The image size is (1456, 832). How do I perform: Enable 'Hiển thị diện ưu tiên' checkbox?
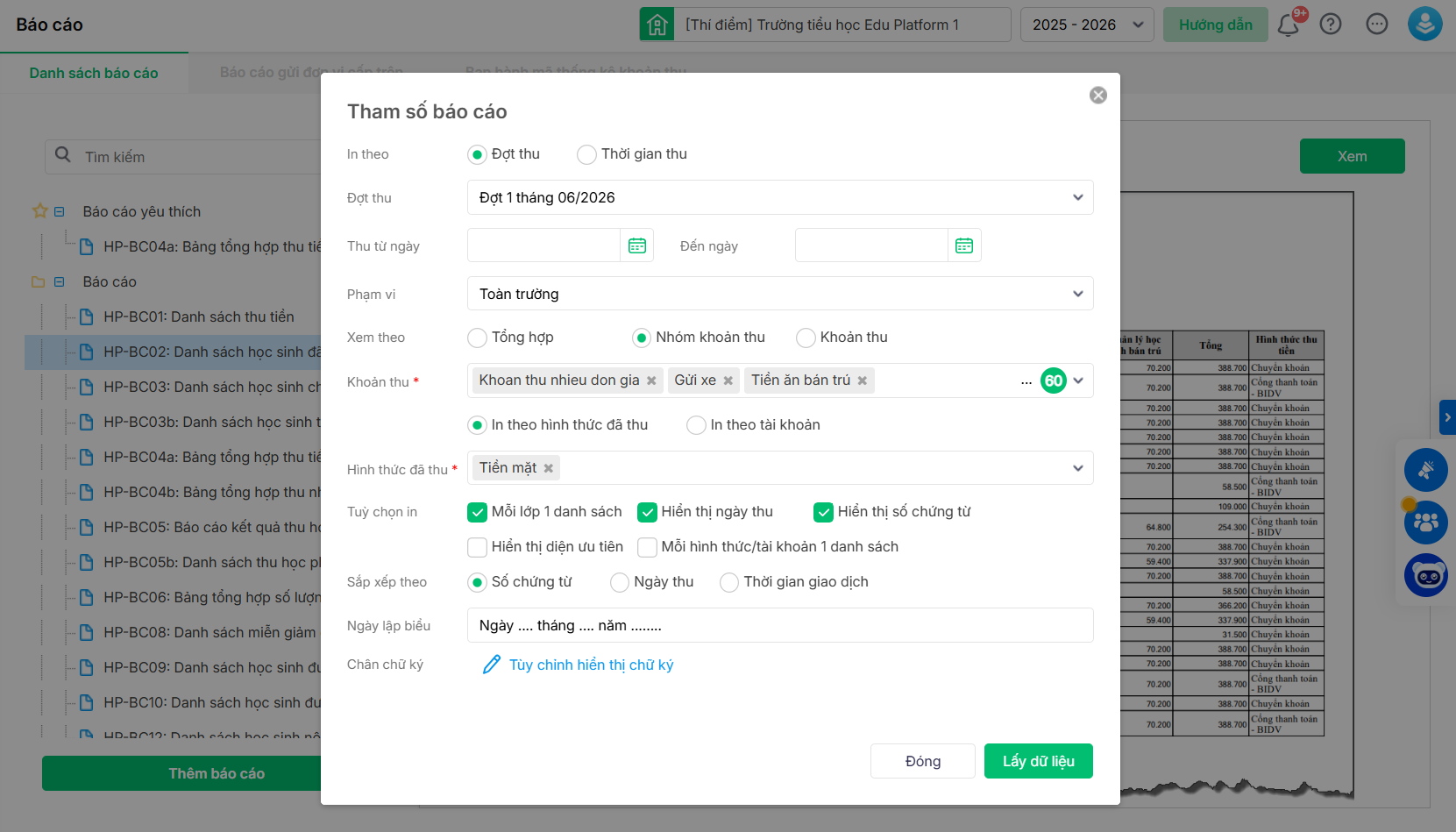click(x=478, y=547)
